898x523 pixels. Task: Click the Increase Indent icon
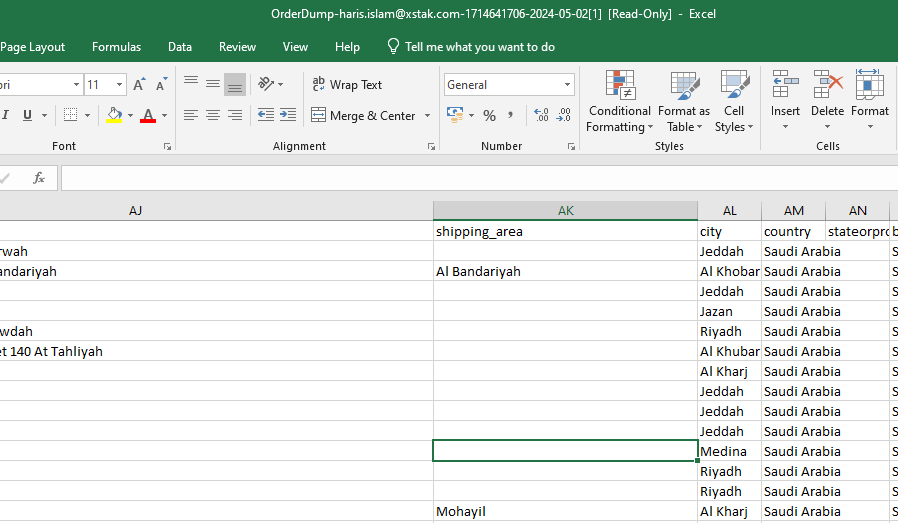point(288,116)
